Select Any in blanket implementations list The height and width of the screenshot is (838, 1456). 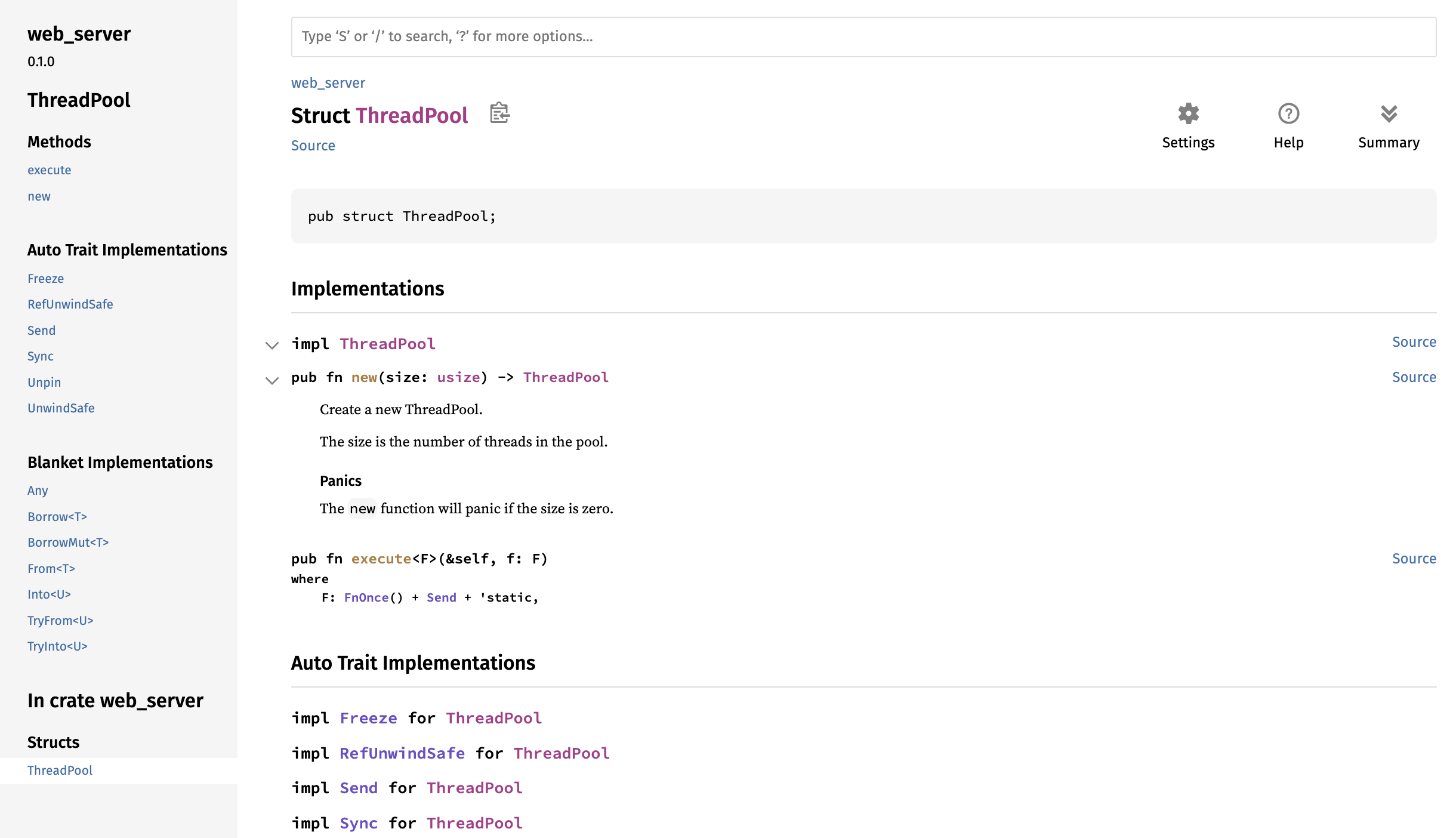[x=38, y=491]
